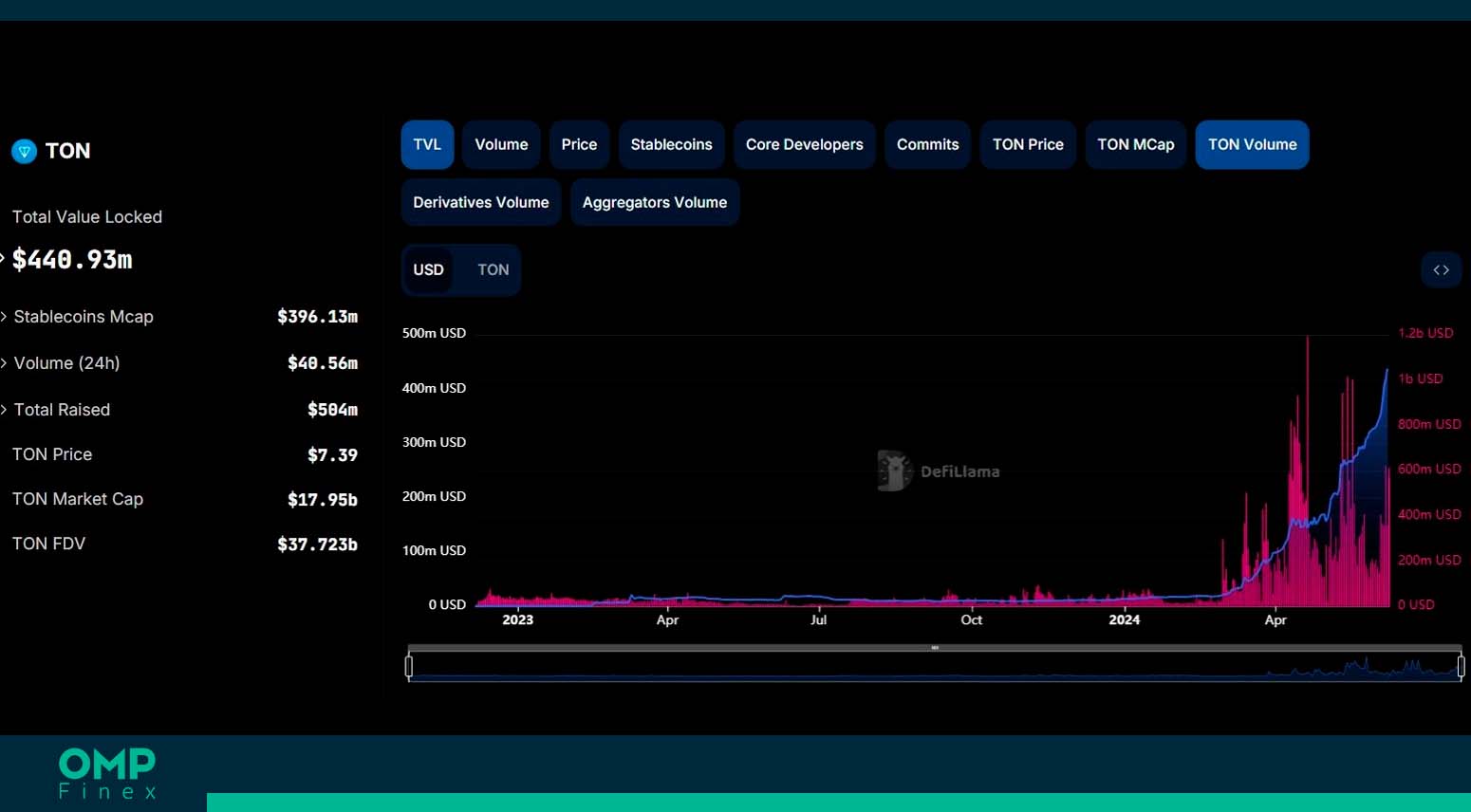Expand the Volume (24h) row
Screen dimensions: 1471x812
coord(4,363)
